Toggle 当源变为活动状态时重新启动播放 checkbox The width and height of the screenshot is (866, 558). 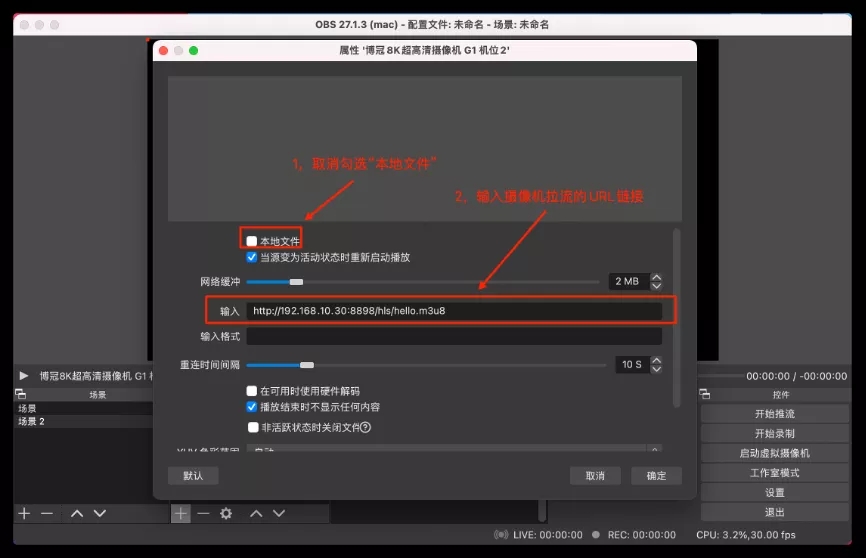point(252,257)
